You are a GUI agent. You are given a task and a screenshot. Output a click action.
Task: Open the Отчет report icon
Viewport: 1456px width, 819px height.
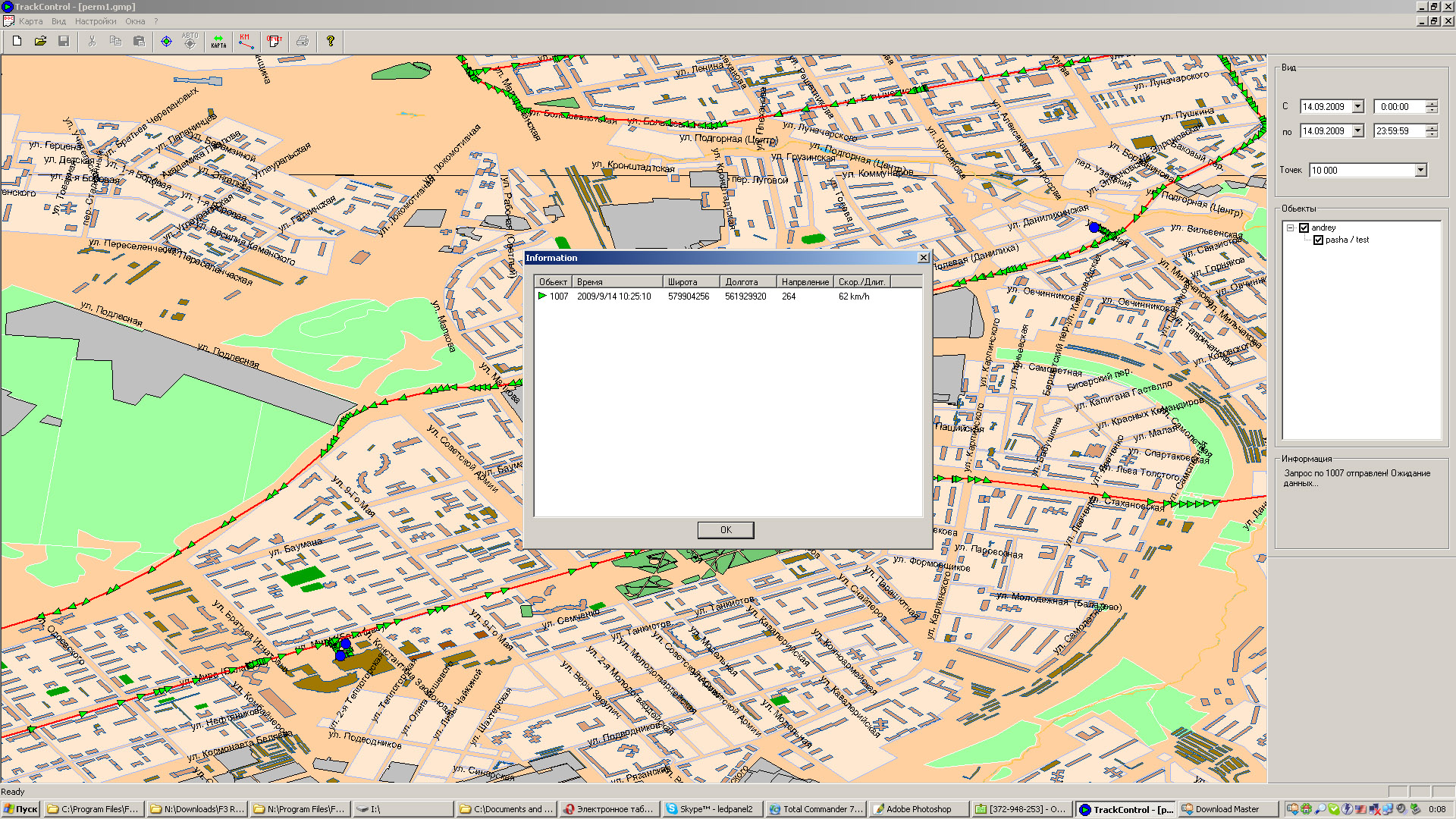[274, 41]
